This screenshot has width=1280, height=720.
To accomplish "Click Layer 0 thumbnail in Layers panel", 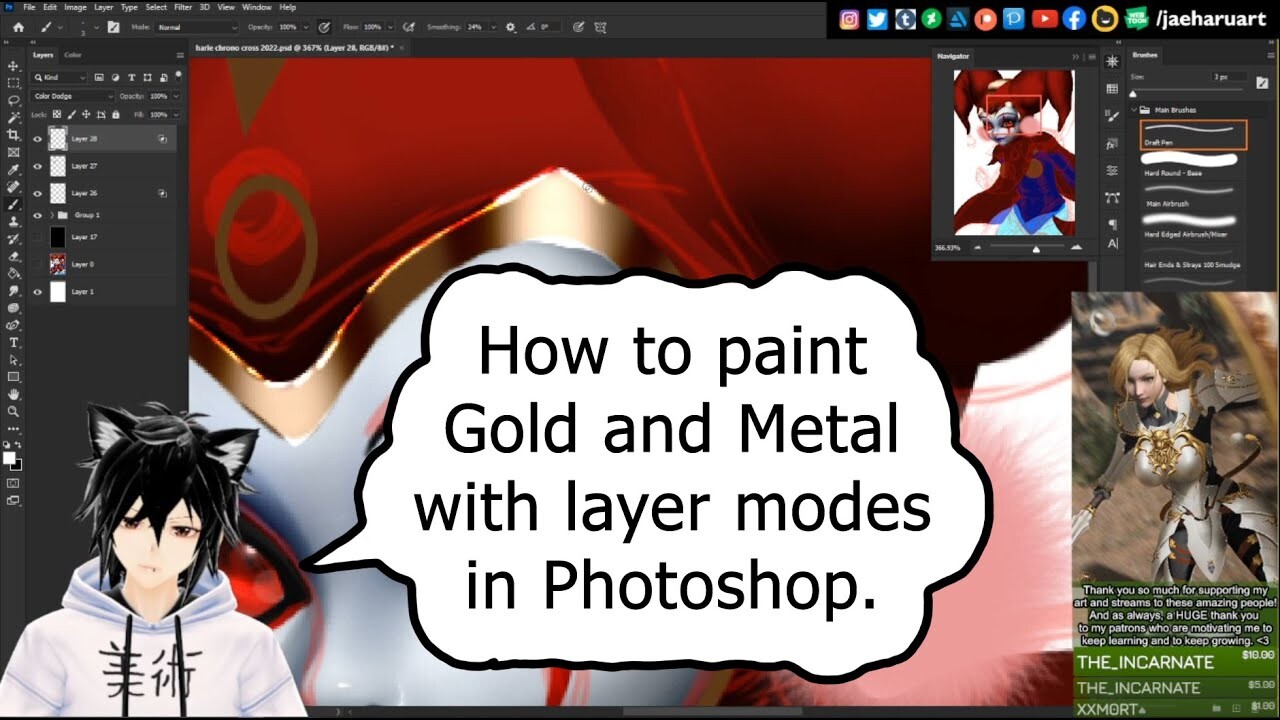I will pos(56,263).
